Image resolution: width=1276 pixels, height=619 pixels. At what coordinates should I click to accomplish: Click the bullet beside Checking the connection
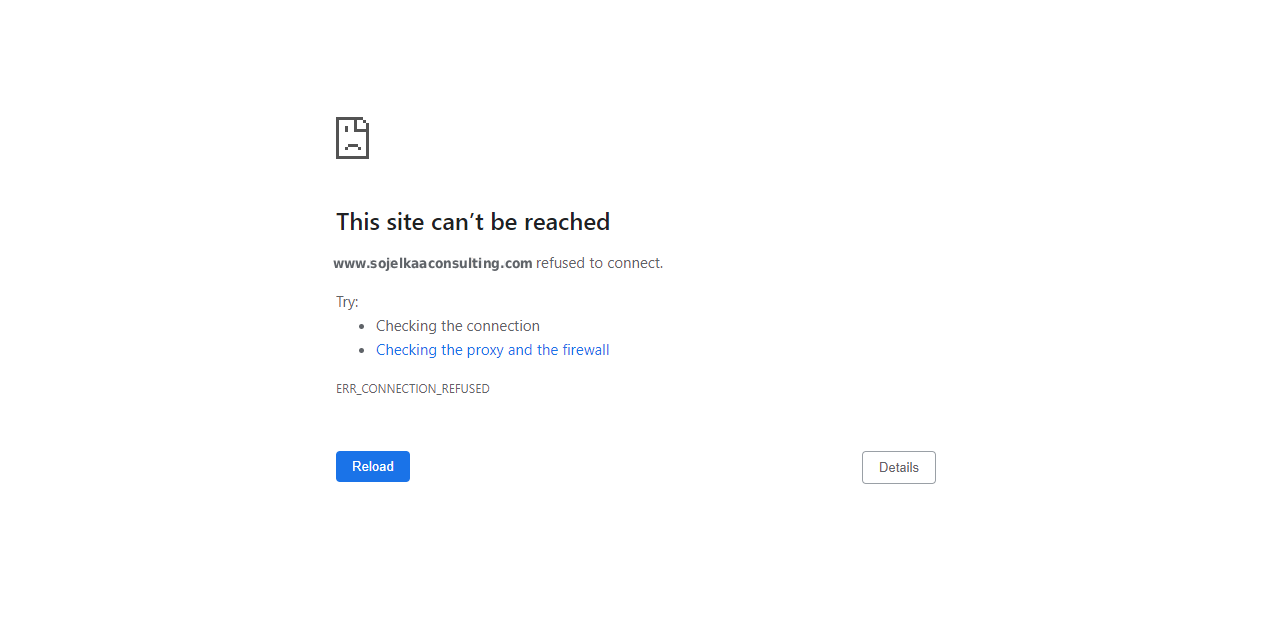click(x=362, y=327)
